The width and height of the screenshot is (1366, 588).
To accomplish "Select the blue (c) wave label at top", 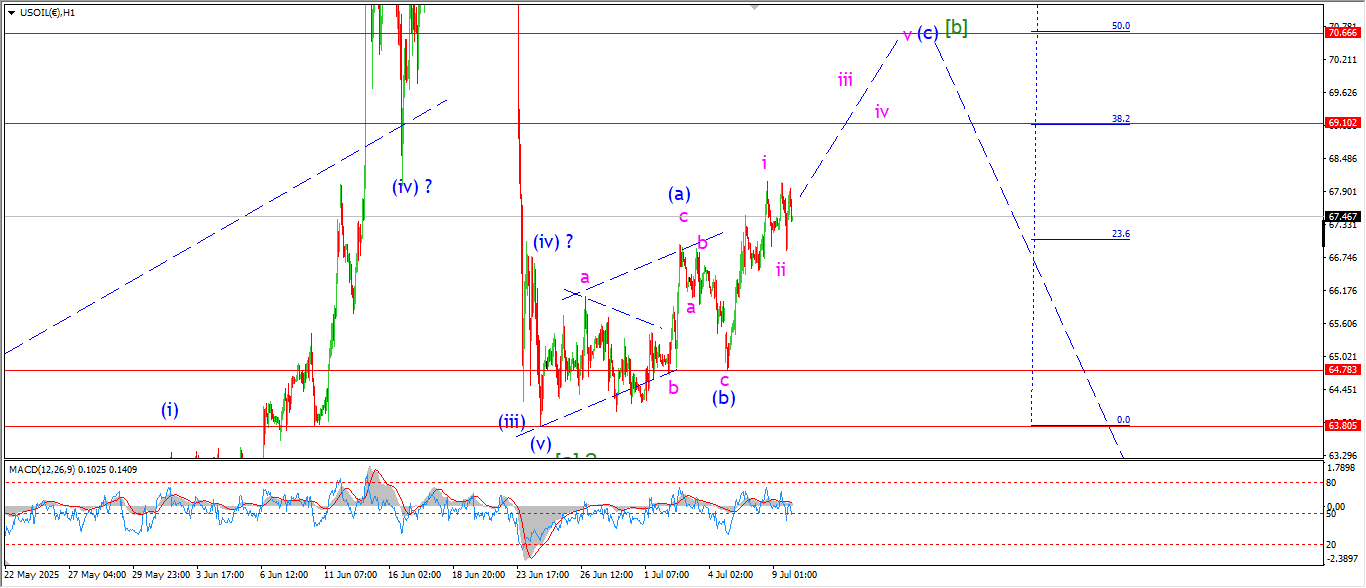I will click(x=928, y=33).
